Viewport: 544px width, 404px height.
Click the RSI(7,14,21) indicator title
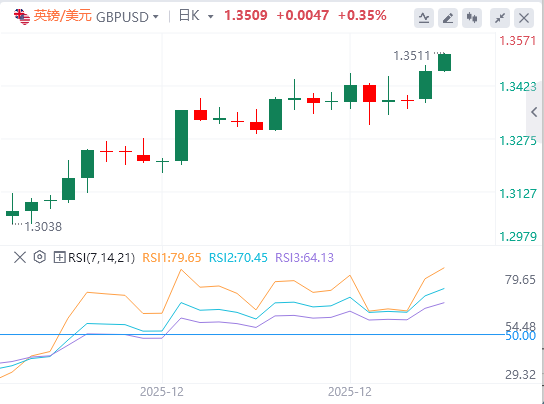pos(101,258)
